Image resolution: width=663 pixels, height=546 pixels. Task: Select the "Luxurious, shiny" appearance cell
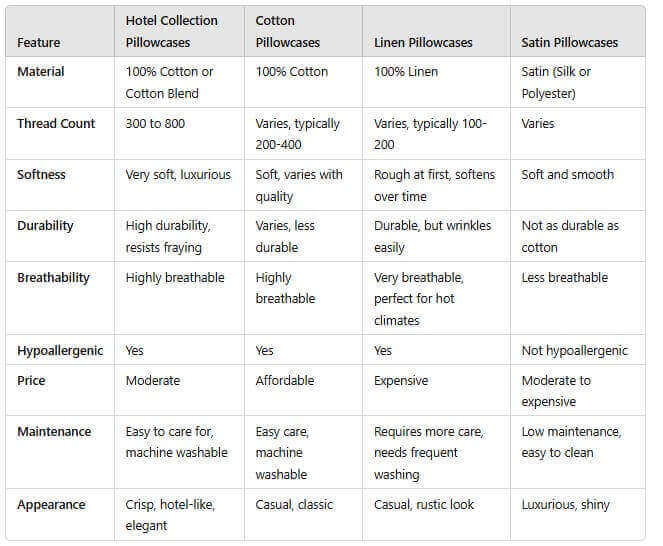[x=567, y=504]
